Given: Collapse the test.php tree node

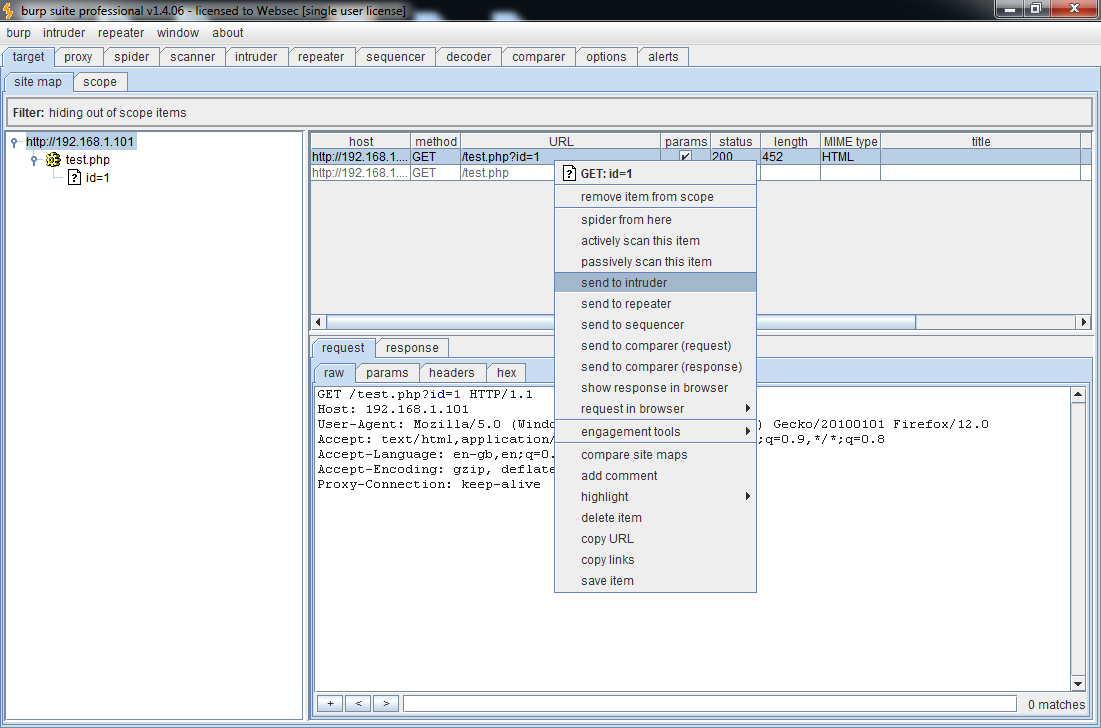Looking at the screenshot, I should (x=34, y=160).
